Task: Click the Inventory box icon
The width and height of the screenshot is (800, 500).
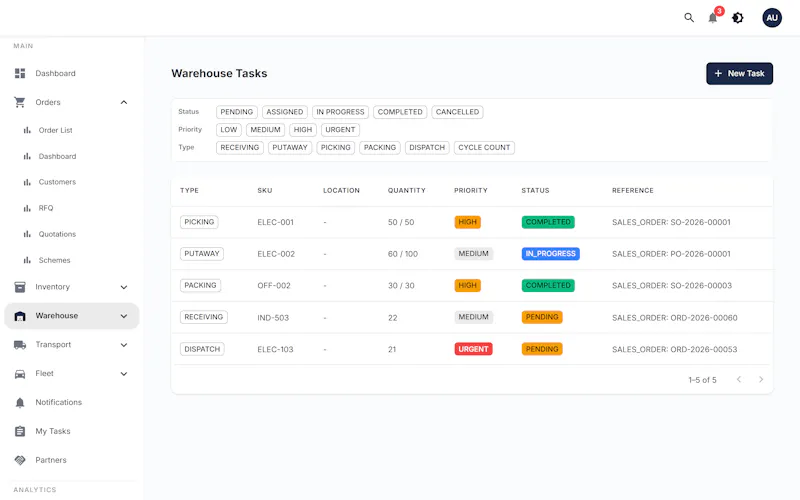Action: [x=20, y=287]
